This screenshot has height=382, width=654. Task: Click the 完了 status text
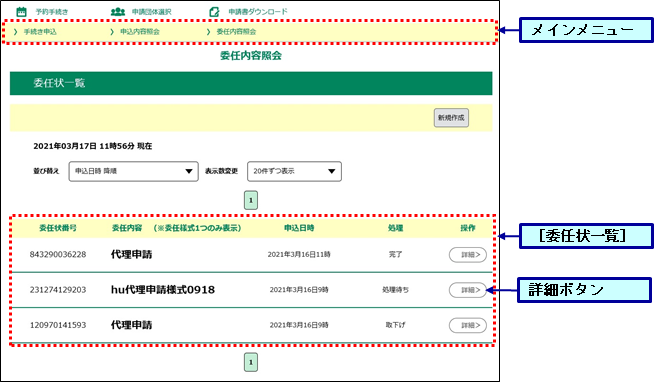[x=395, y=254]
